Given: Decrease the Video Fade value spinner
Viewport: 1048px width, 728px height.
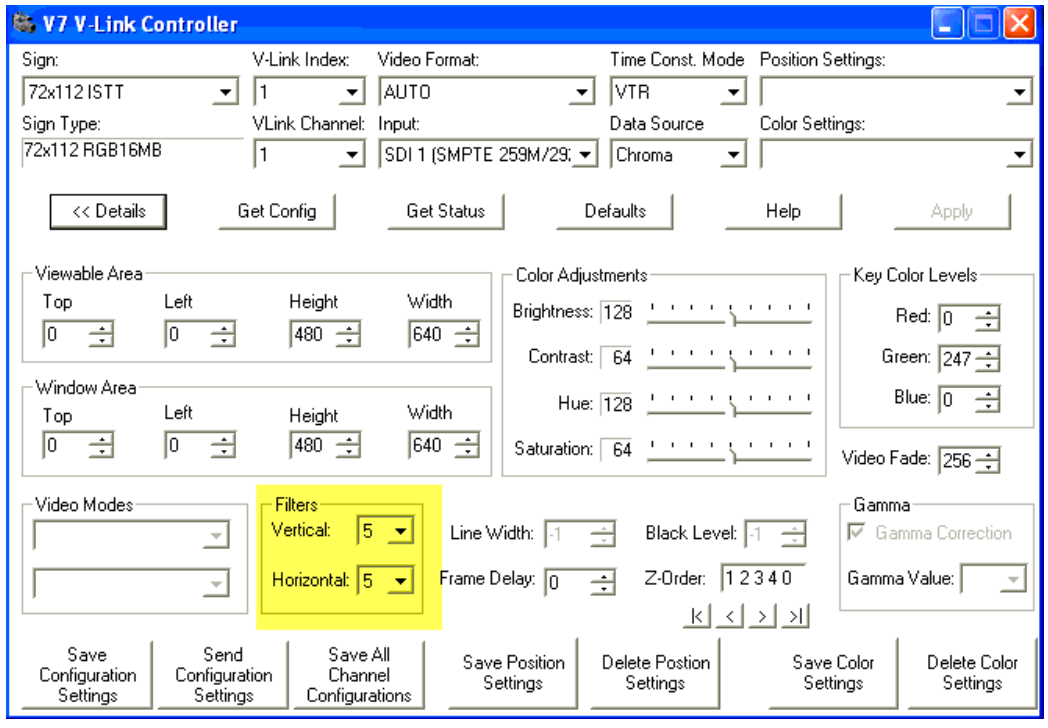Looking at the screenshot, I should click(988, 467).
